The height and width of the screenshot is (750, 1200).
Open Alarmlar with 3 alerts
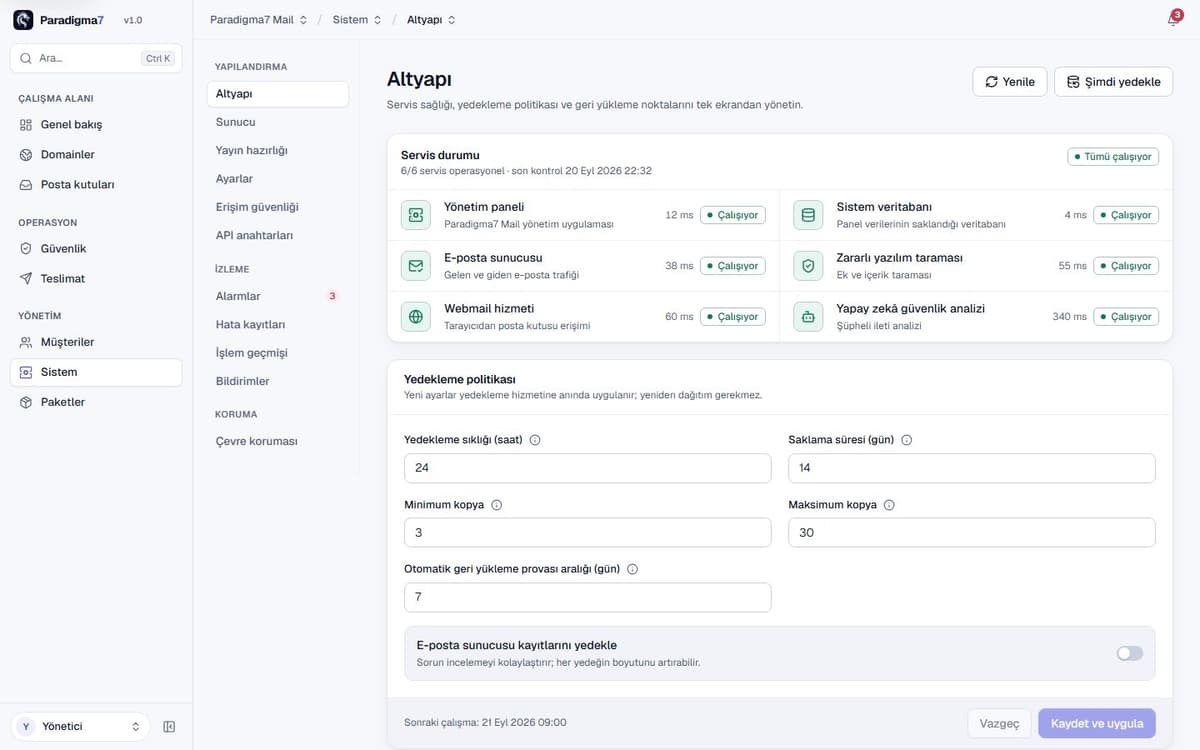click(278, 296)
